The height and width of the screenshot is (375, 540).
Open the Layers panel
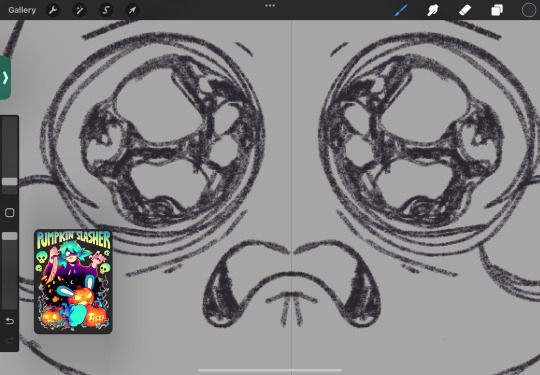[x=497, y=10]
